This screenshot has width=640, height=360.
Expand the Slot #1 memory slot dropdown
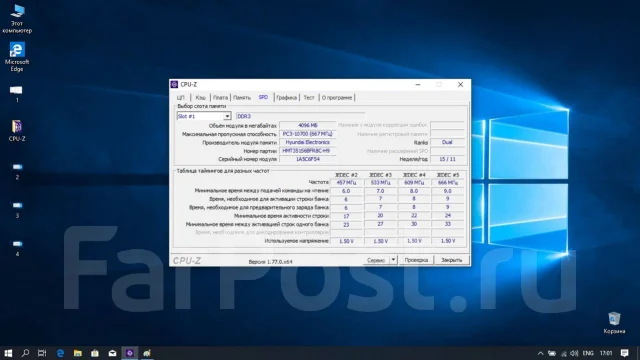(227, 116)
